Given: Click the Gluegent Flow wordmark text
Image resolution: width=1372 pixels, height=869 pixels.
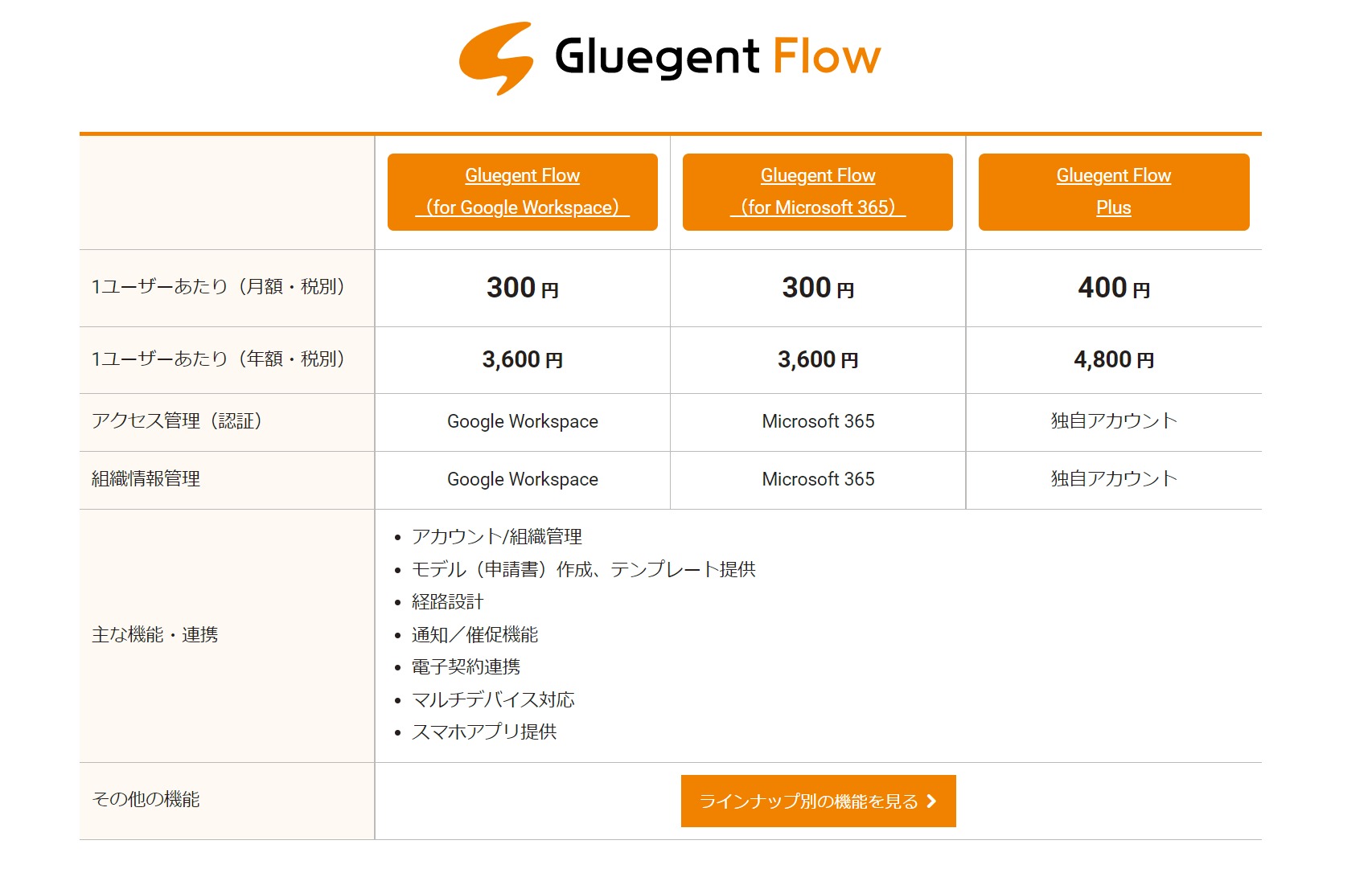Looking at the screenshot, I should 716,56.
